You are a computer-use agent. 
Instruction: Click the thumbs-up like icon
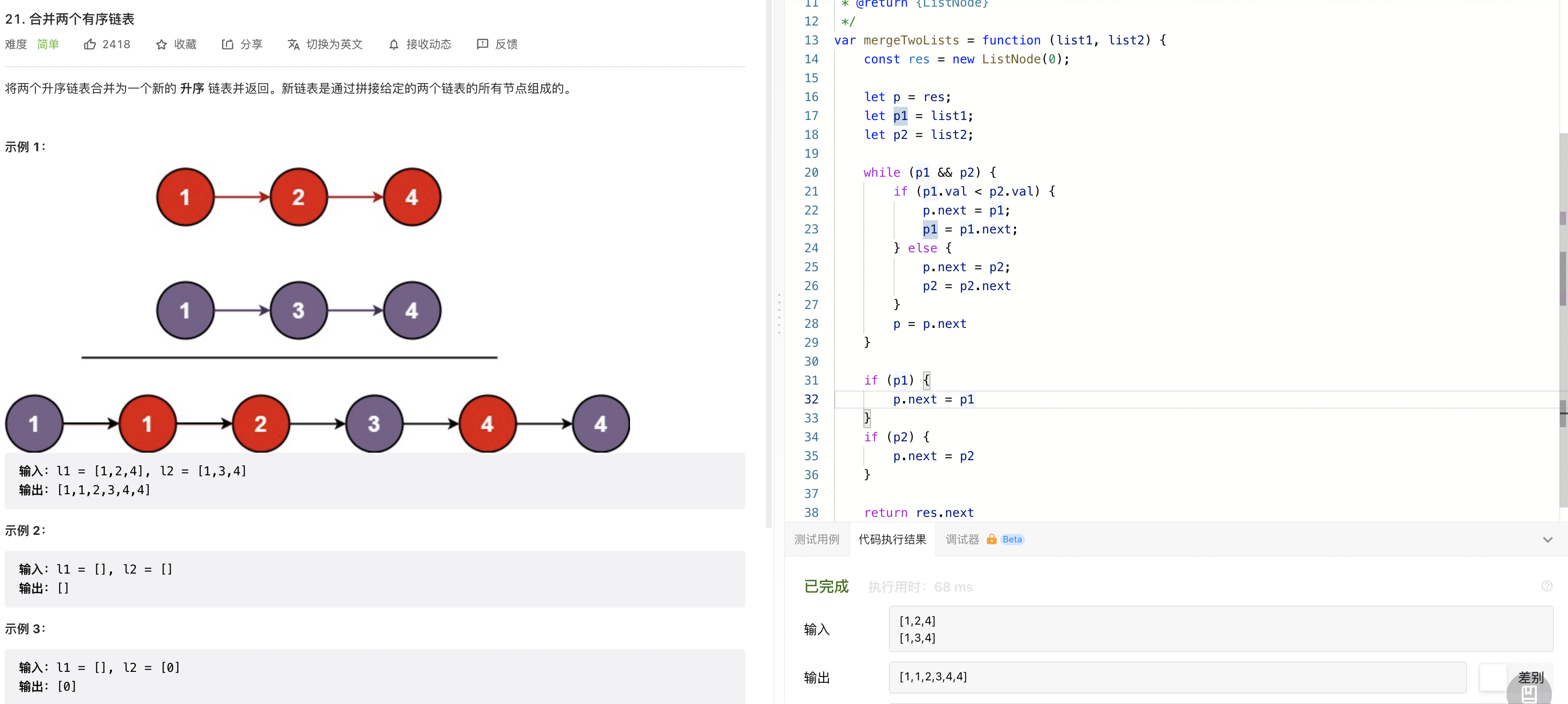tap(89, 44)
